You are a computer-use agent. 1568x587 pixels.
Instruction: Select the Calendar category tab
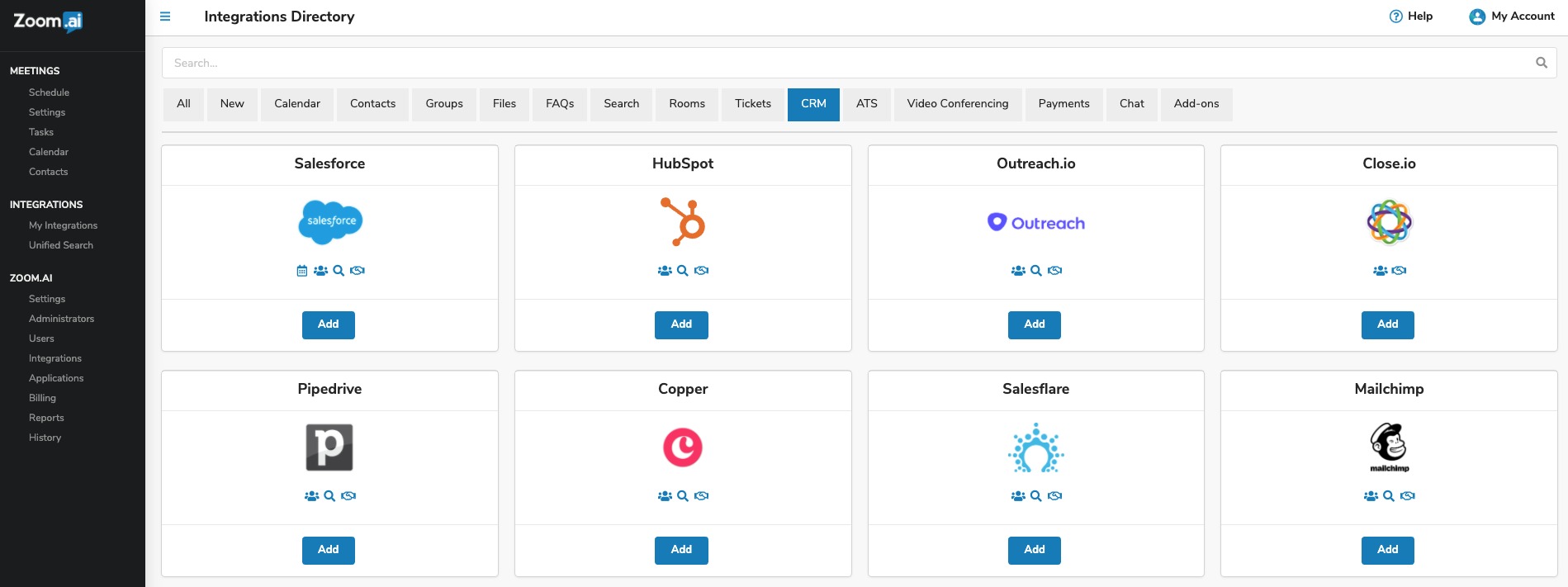[x=297, y=104]
